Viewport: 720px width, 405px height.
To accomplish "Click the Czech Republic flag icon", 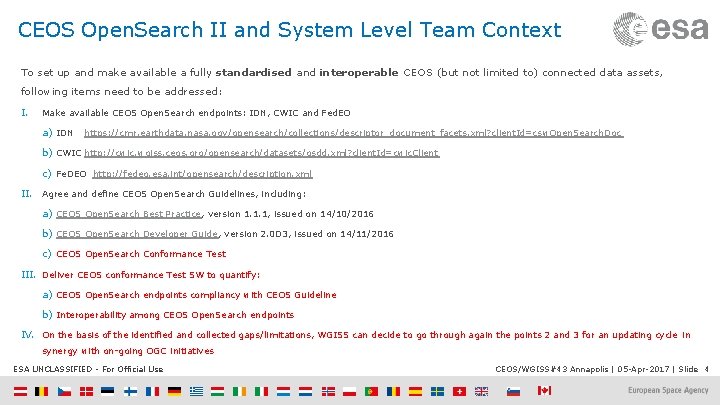I will [64, 391].
